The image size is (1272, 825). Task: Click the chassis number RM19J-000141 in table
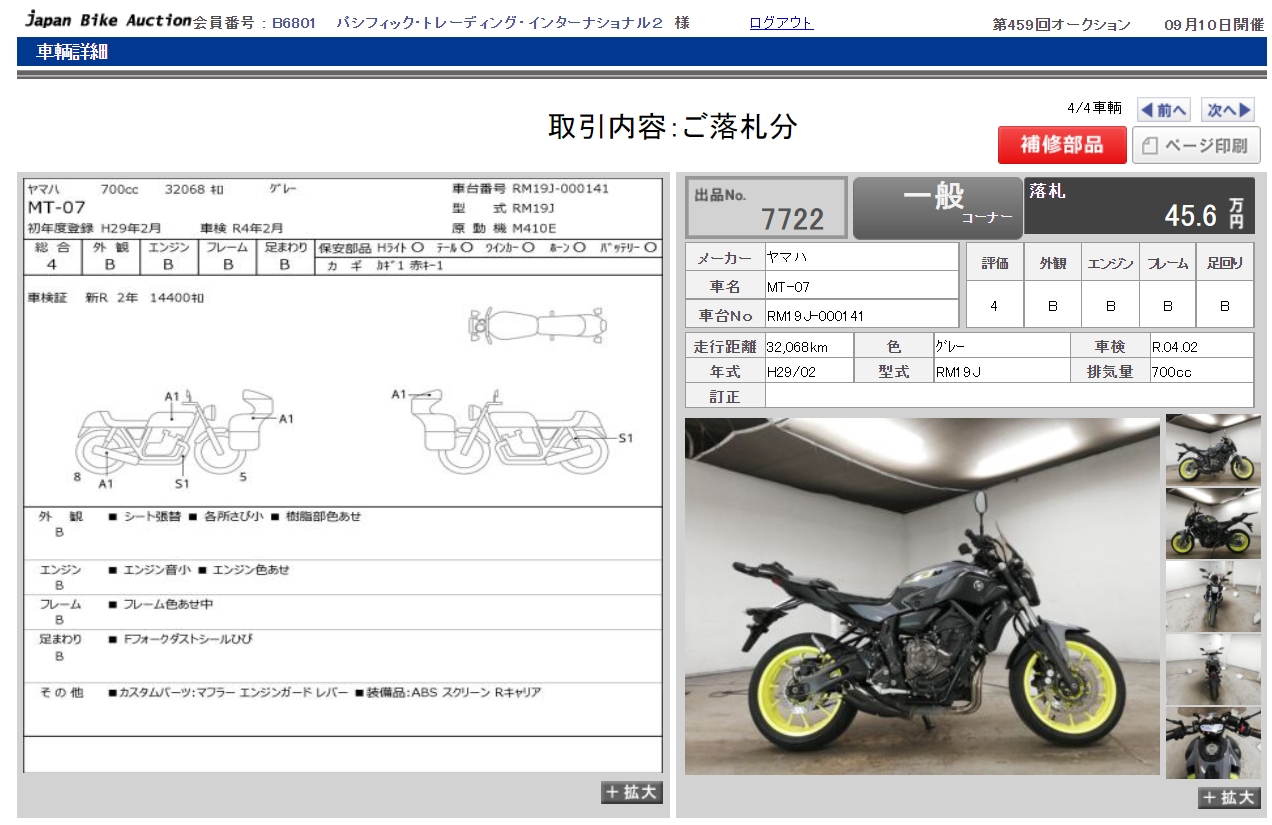(815, 315)
